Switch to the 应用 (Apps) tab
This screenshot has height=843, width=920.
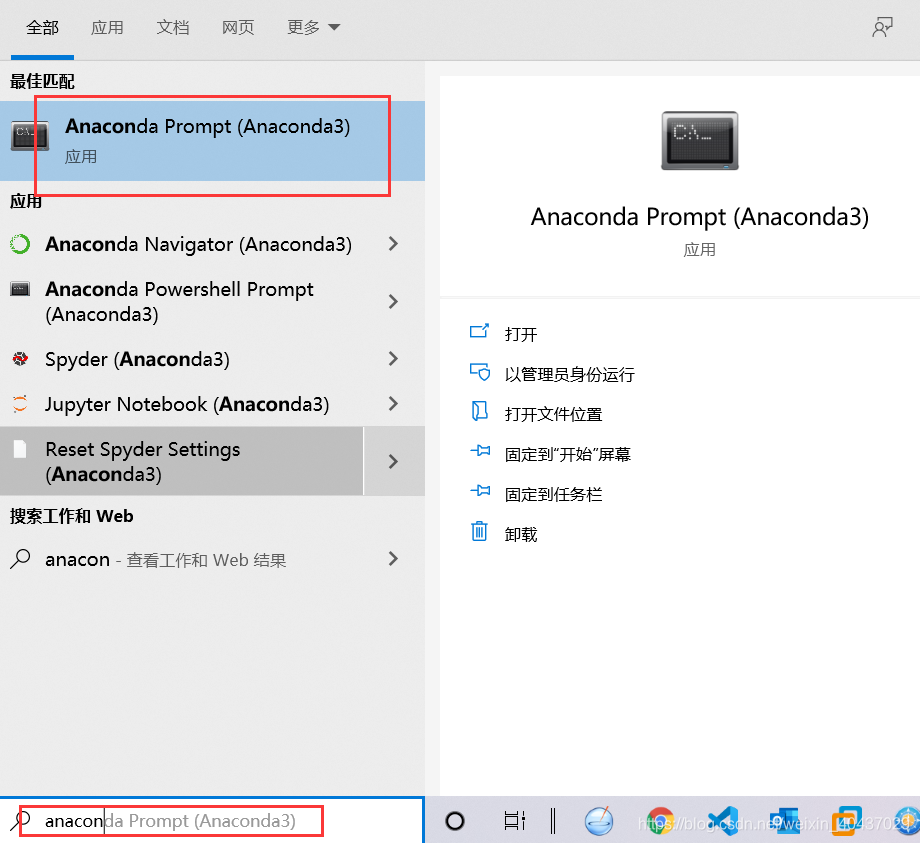tap(107, 28)
